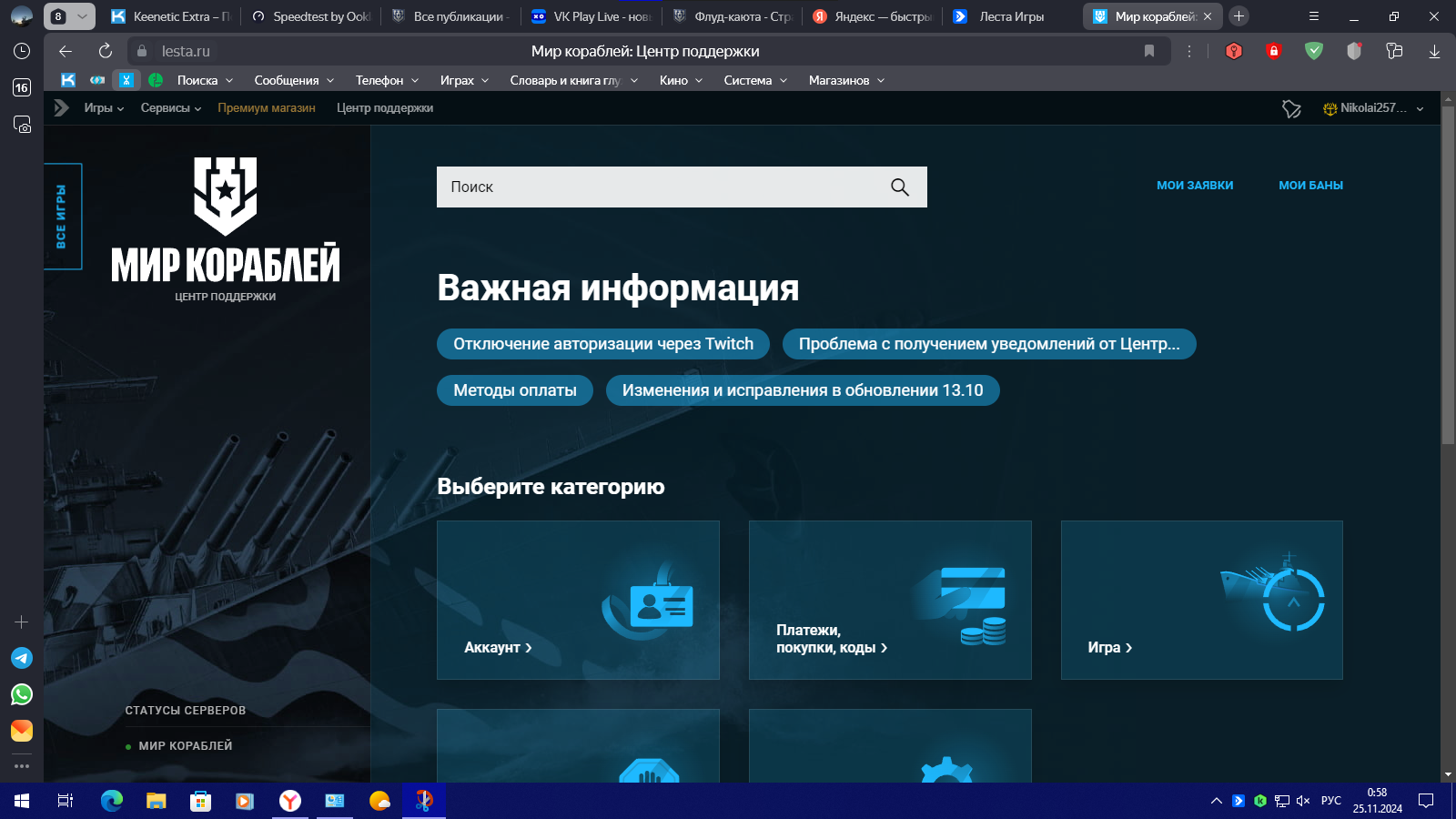The height and width of the screenshot is (819, 1456).
Task: Click the Мир кораблей shield logo
Action: (x=226, y=196)
